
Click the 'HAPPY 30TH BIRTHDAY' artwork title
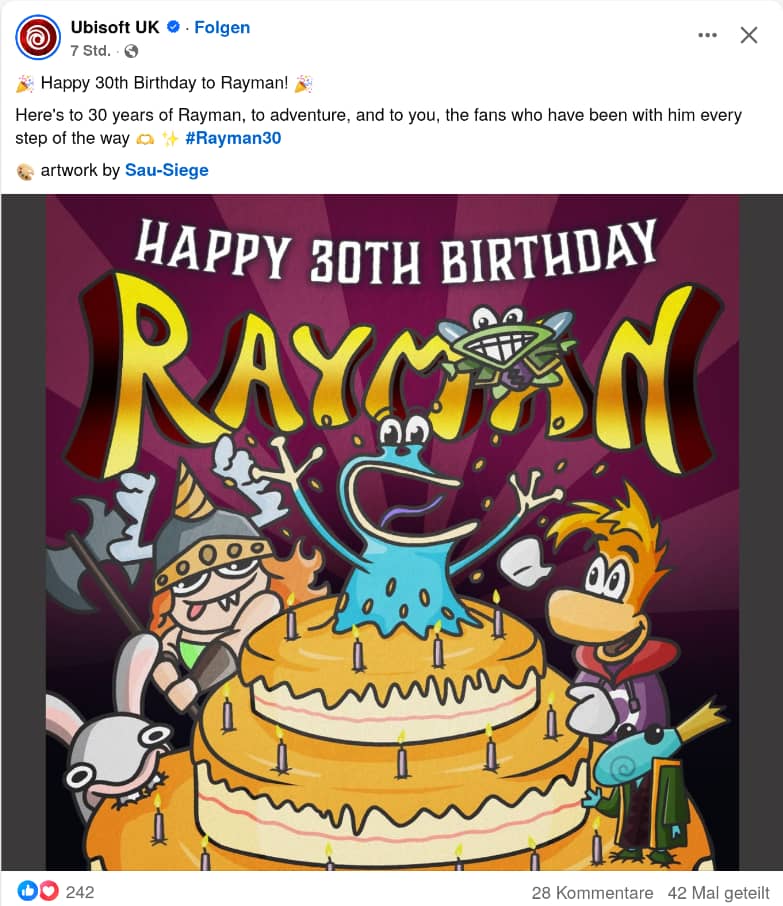coord(395,250)
